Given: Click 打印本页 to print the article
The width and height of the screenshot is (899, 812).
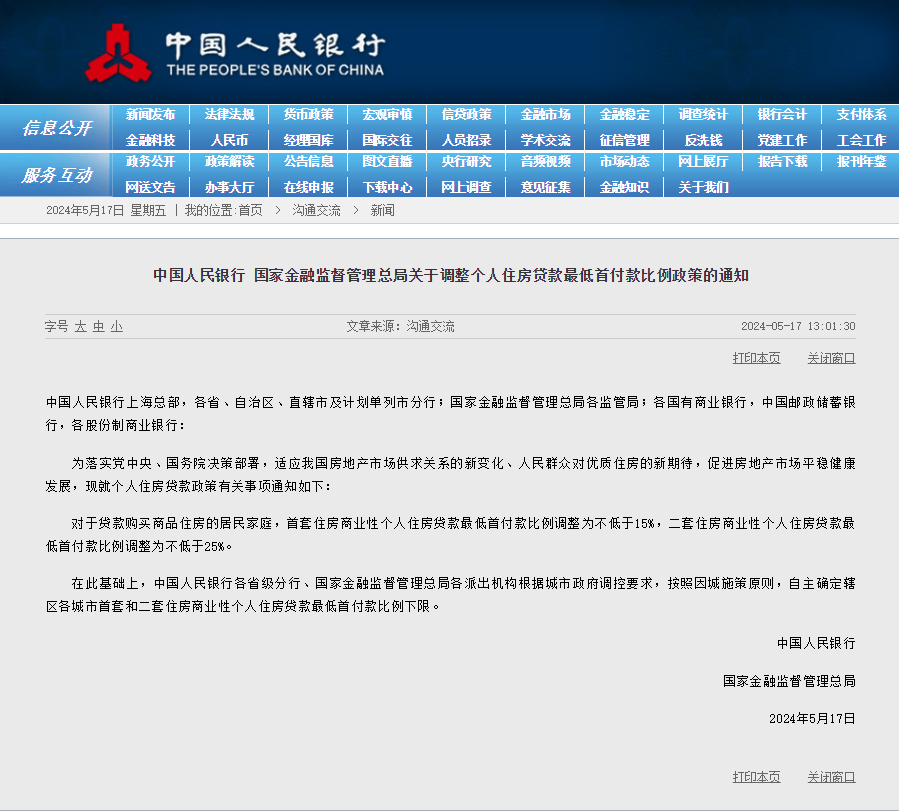Looking at the screenshot, I should (x=756, y=357).
